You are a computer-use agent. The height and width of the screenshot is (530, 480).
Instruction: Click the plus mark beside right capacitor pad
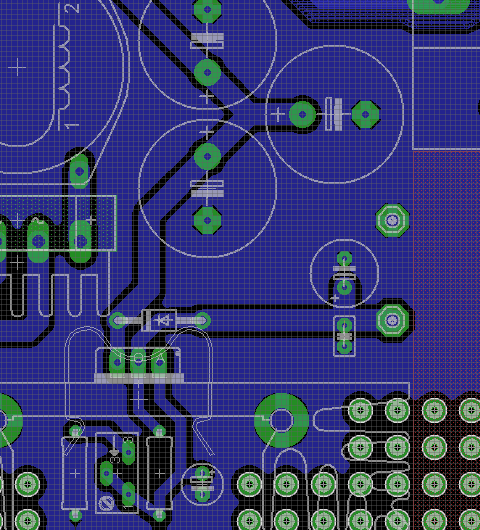[x=278, y=115]
